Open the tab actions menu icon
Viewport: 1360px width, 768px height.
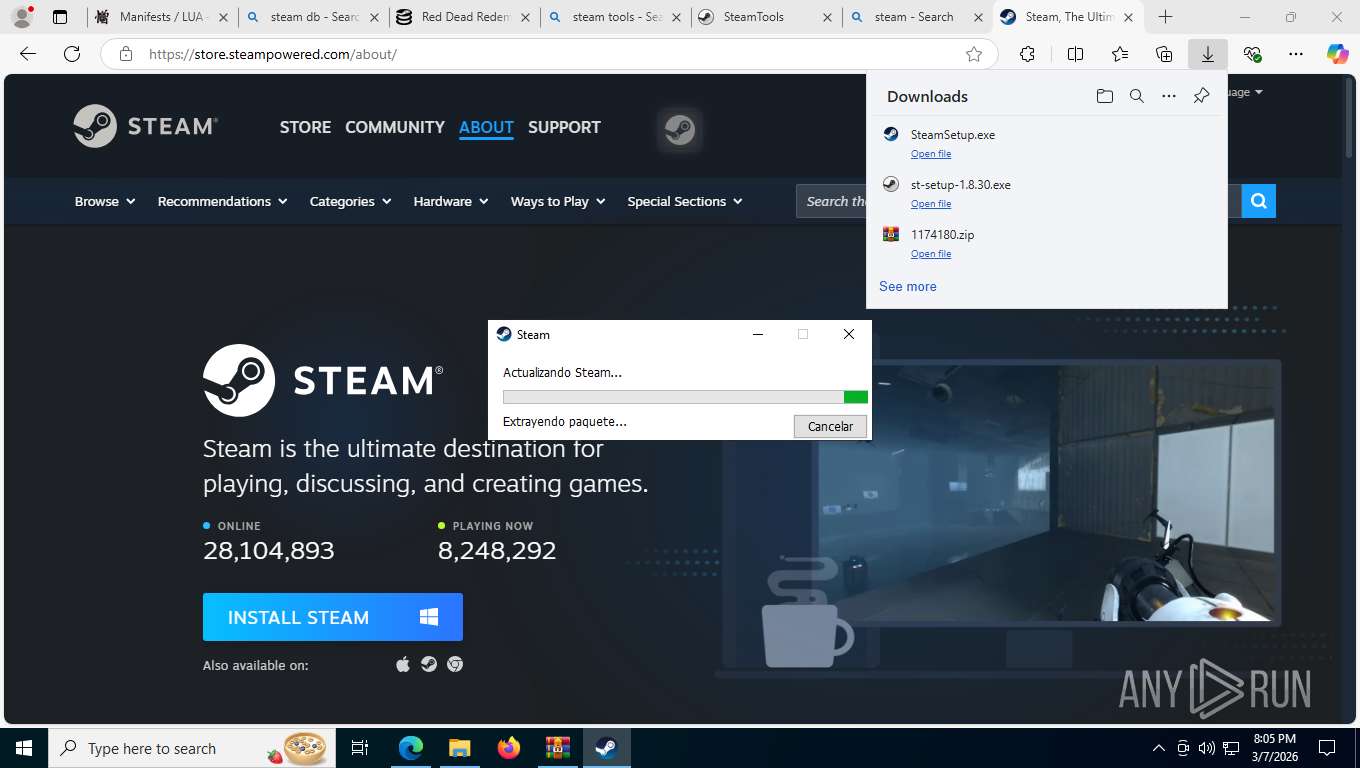tap(60, 17)
